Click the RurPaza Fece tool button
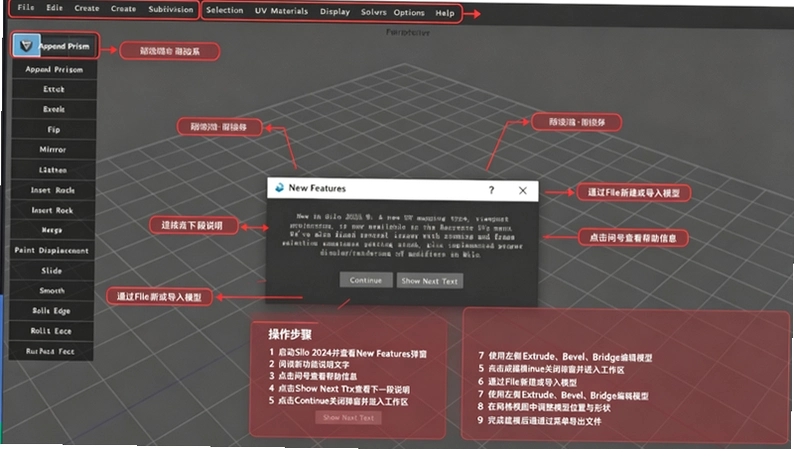The height and width of the screenshot is (449, 794). pyautogui.click(x=51, y=351)
